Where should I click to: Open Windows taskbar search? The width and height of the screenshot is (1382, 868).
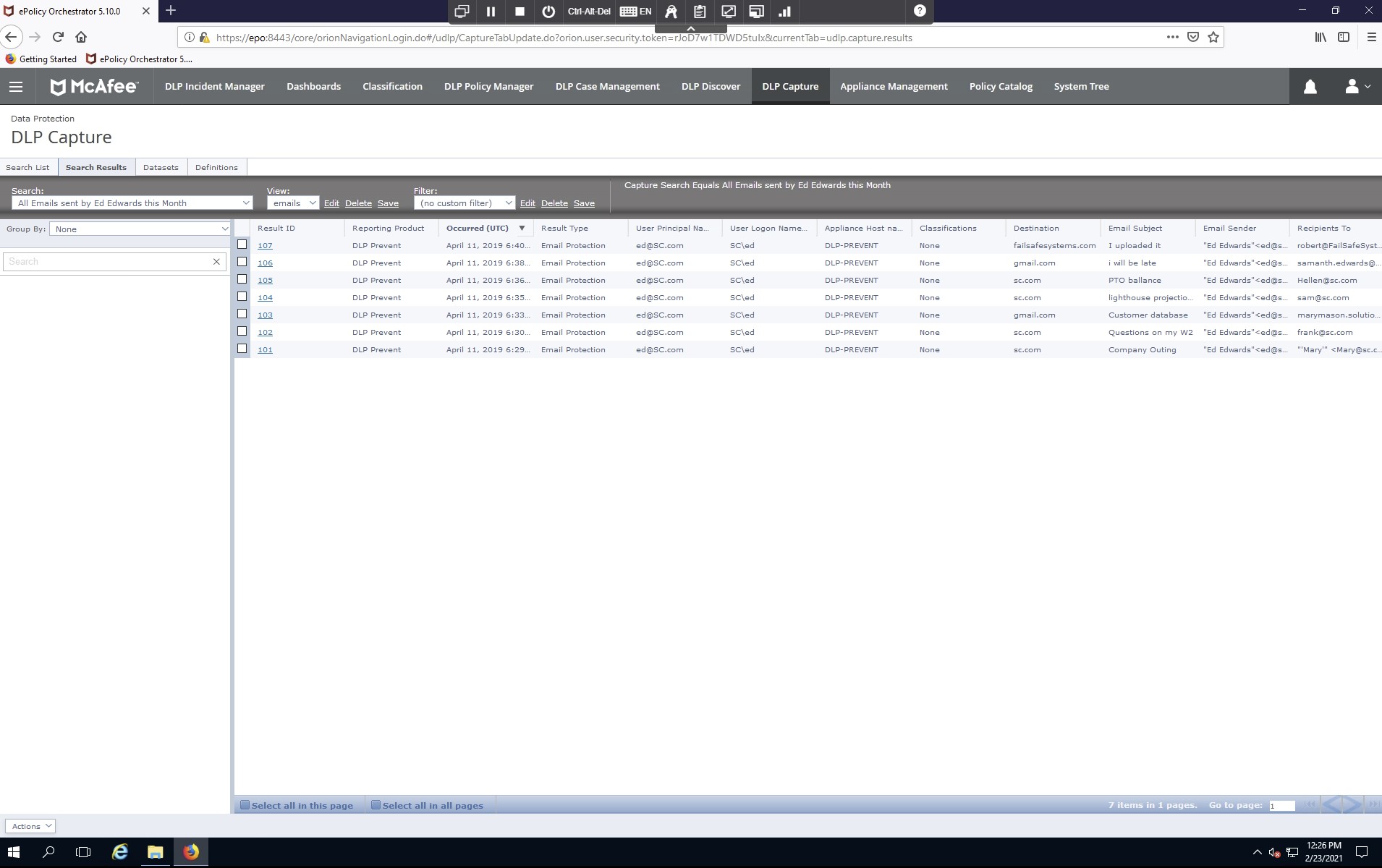pos(48,852)
